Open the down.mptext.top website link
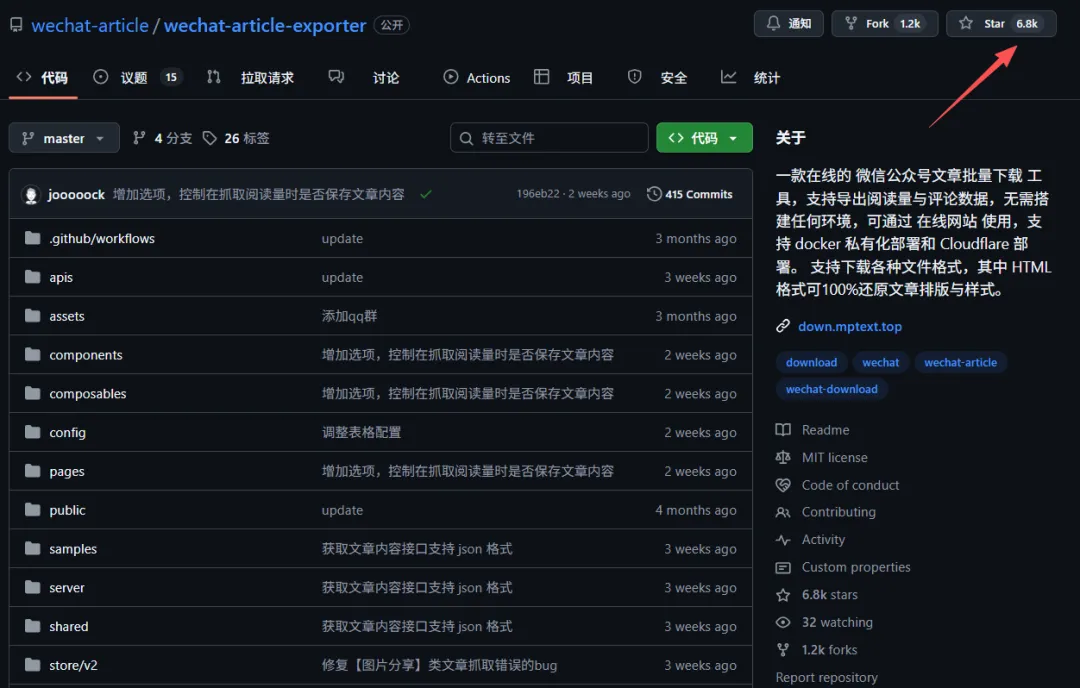Viewport: 1080px width, 688px height. point(849,326)
